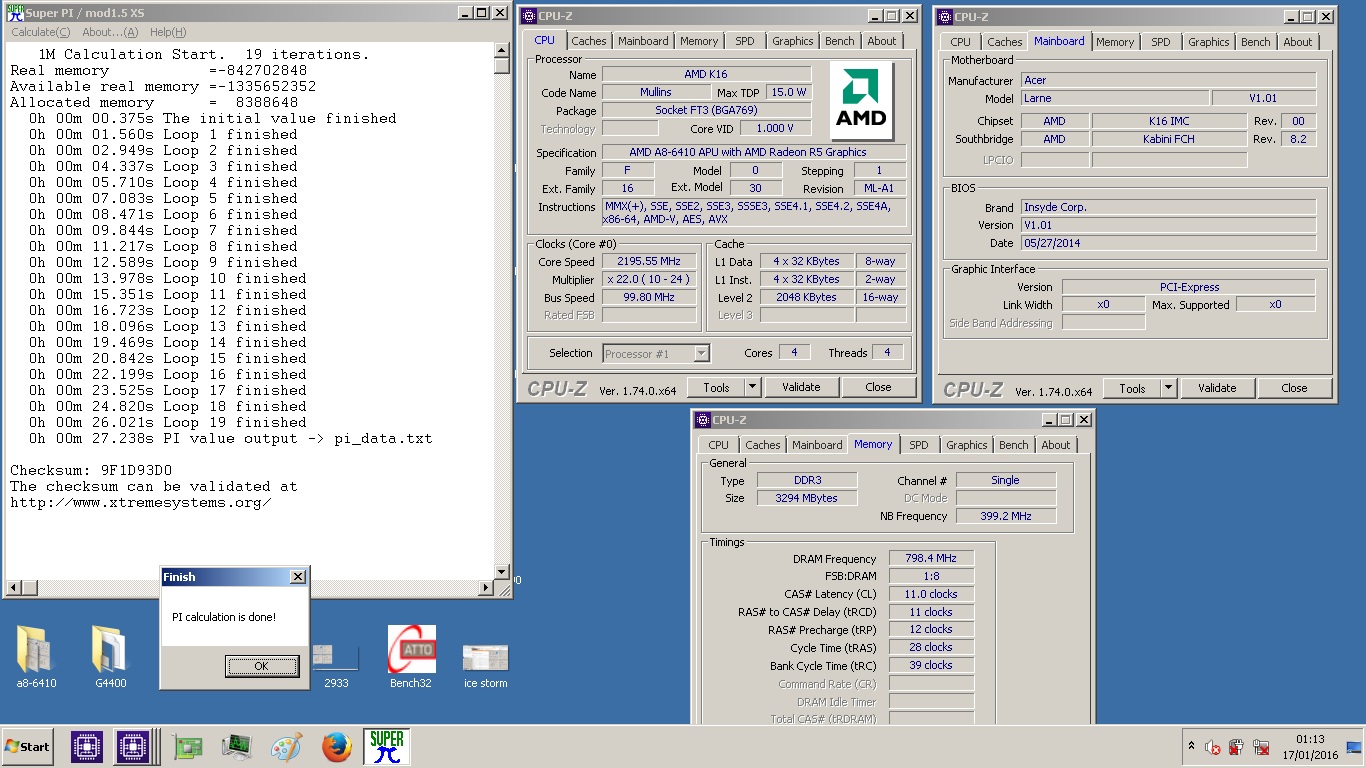The width and height of the screenshot is (1366, 768).
Task: Open Graphics tab in Mainboard window
Action: pos(1209,42)
